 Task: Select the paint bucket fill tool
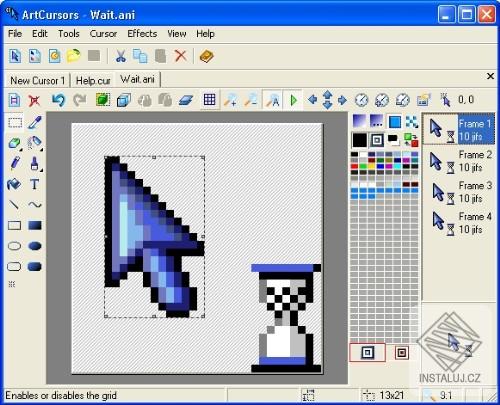(14, 184)
